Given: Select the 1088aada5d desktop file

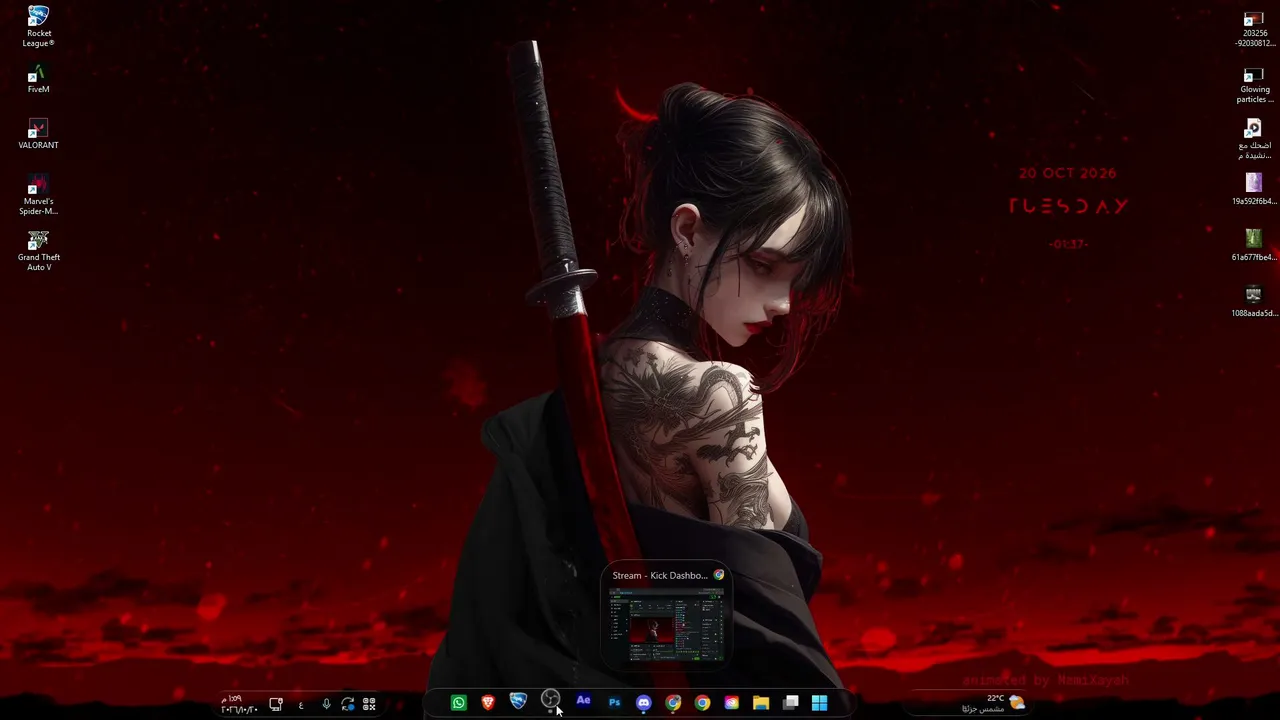Looking at the screenshot, I should (1254, 302).
